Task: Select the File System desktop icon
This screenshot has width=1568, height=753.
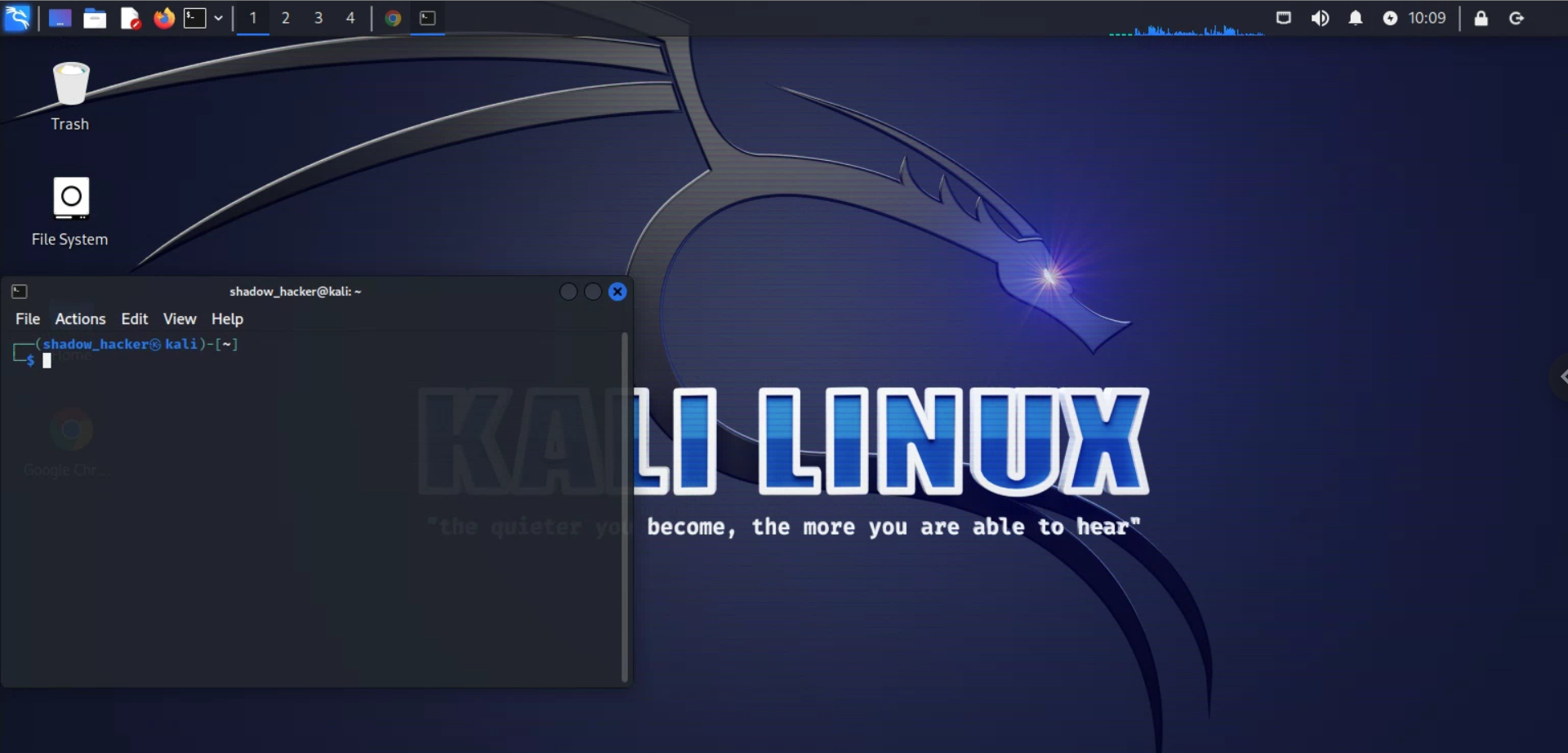Action: pos(70,212)
